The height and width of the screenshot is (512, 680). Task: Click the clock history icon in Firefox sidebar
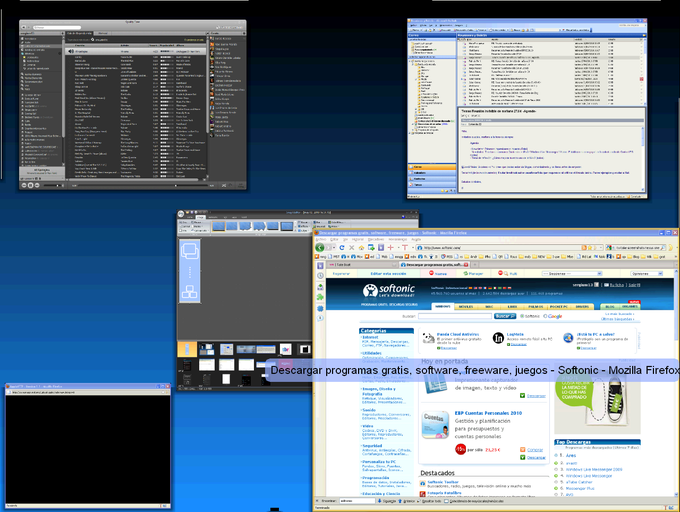[x=320, y=276]
